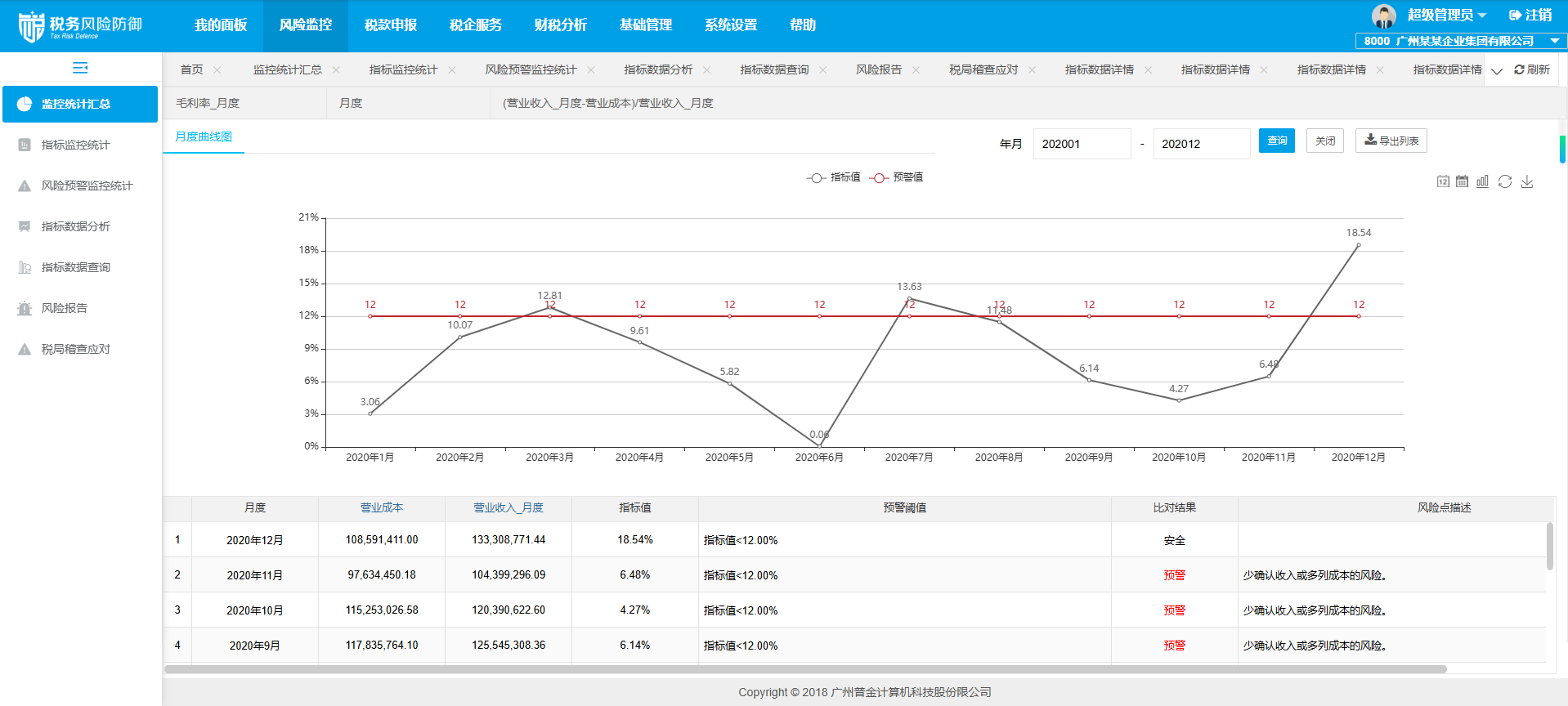Click the 关闭 button
Viewport: 1568px width, 706px height.
click(x=1325, y=141)
